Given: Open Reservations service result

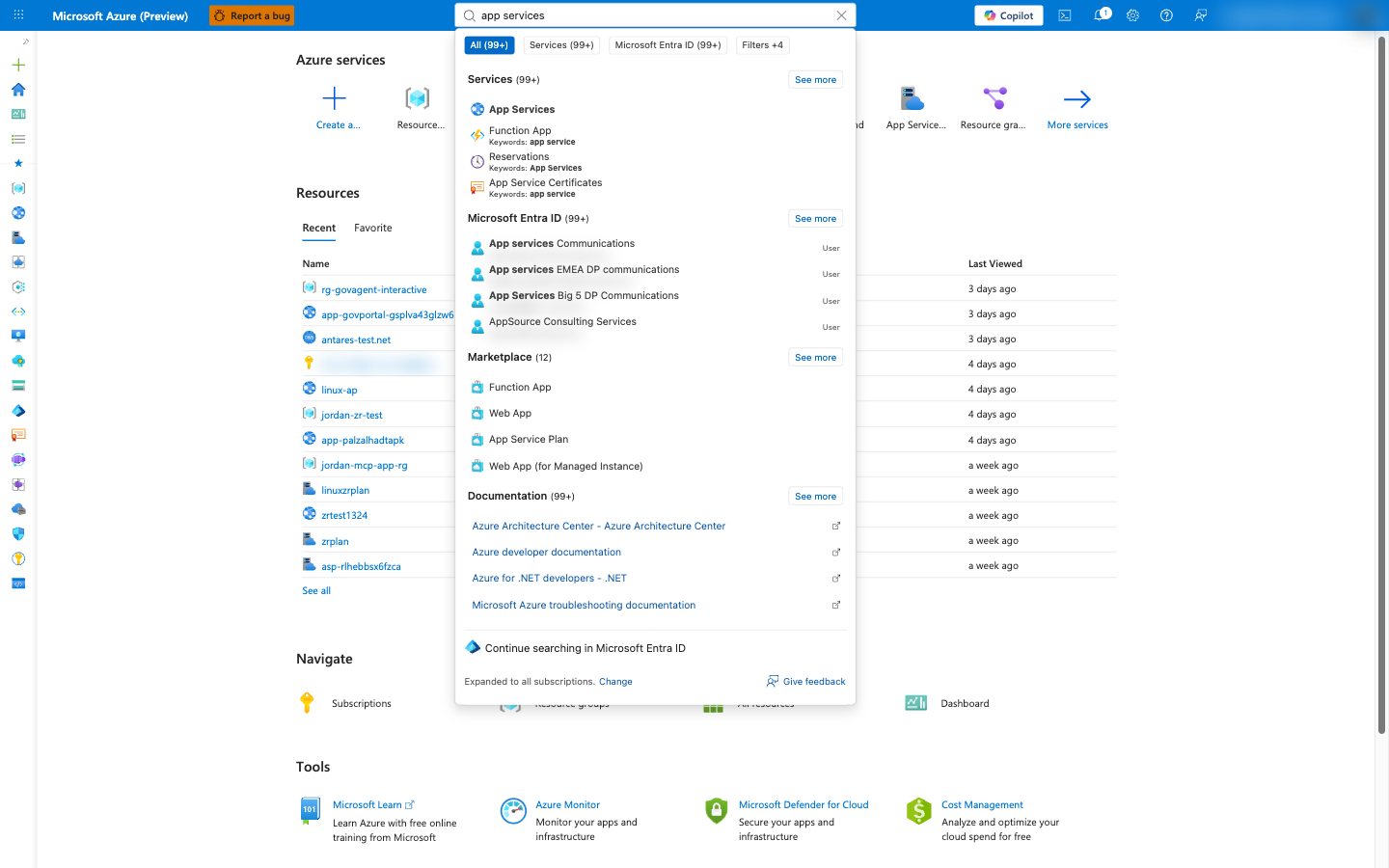Looking at the screenshot, I should (x=655, y=161).
